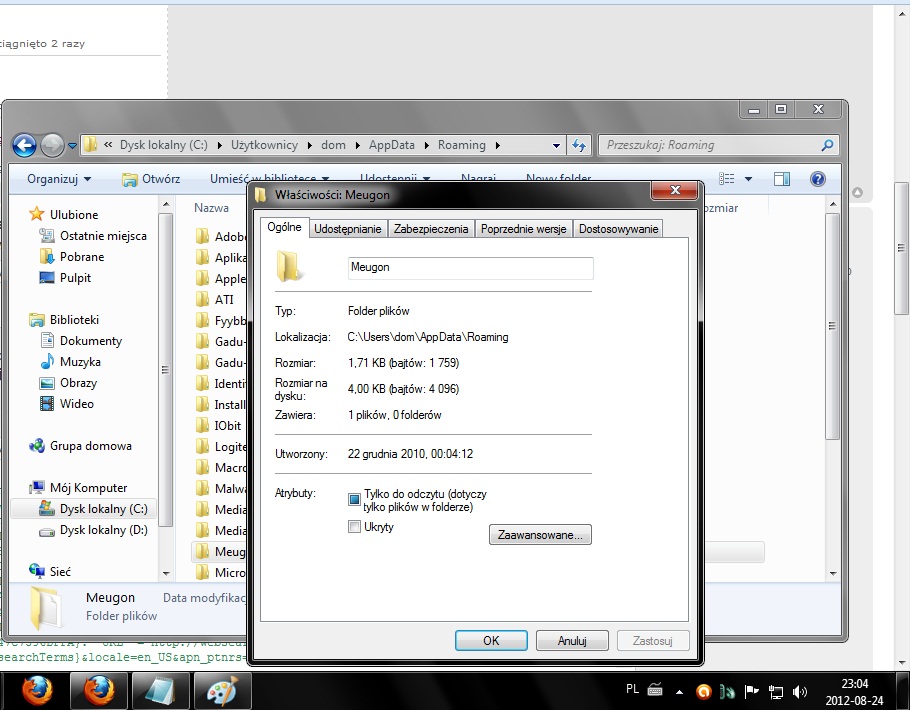
Task: Open the Poprzednie wersje tab
Action: click(523, 229)
